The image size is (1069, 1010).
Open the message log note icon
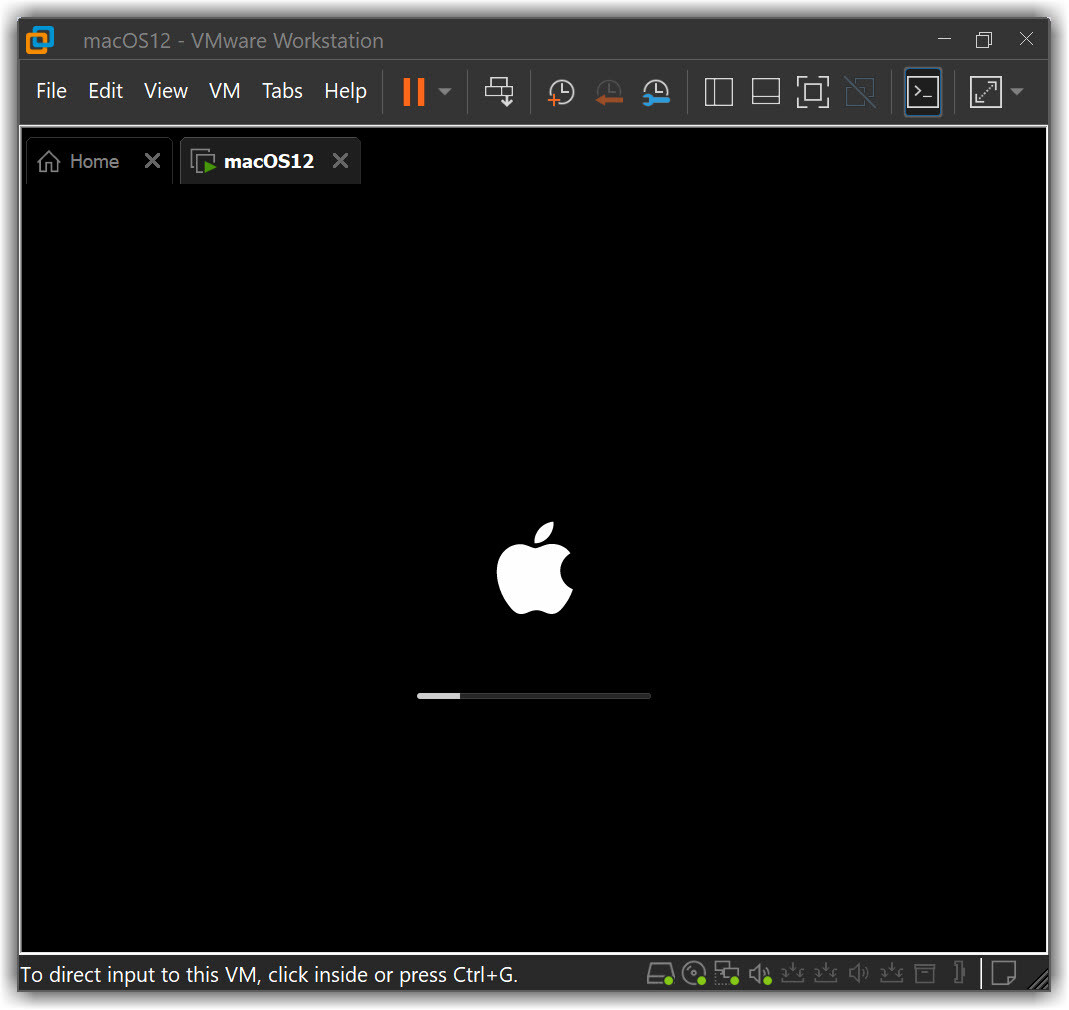pyautogui.click(x=1004, y=973)
